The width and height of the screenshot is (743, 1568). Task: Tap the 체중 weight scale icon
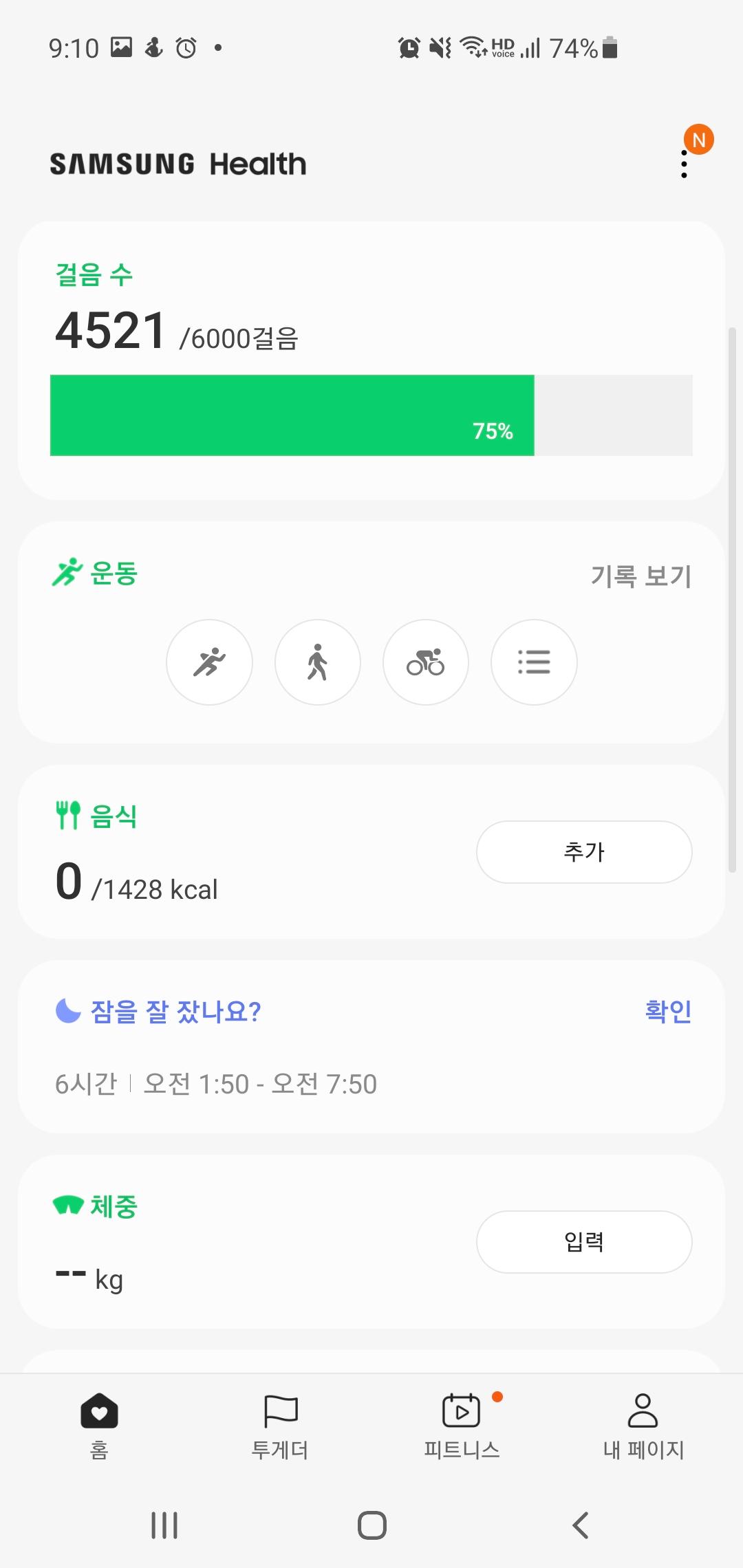click(x=68, y=1206)
